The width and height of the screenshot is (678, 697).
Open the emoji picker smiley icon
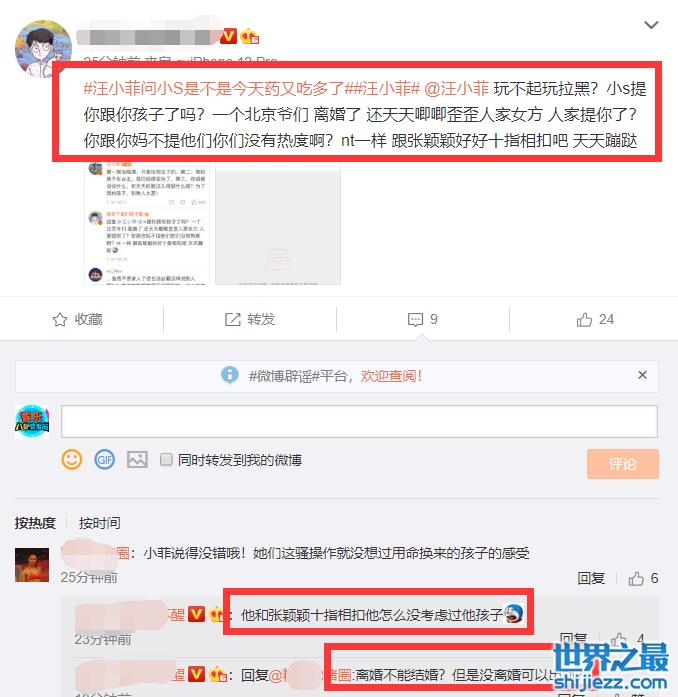click(x=72, y=459)
